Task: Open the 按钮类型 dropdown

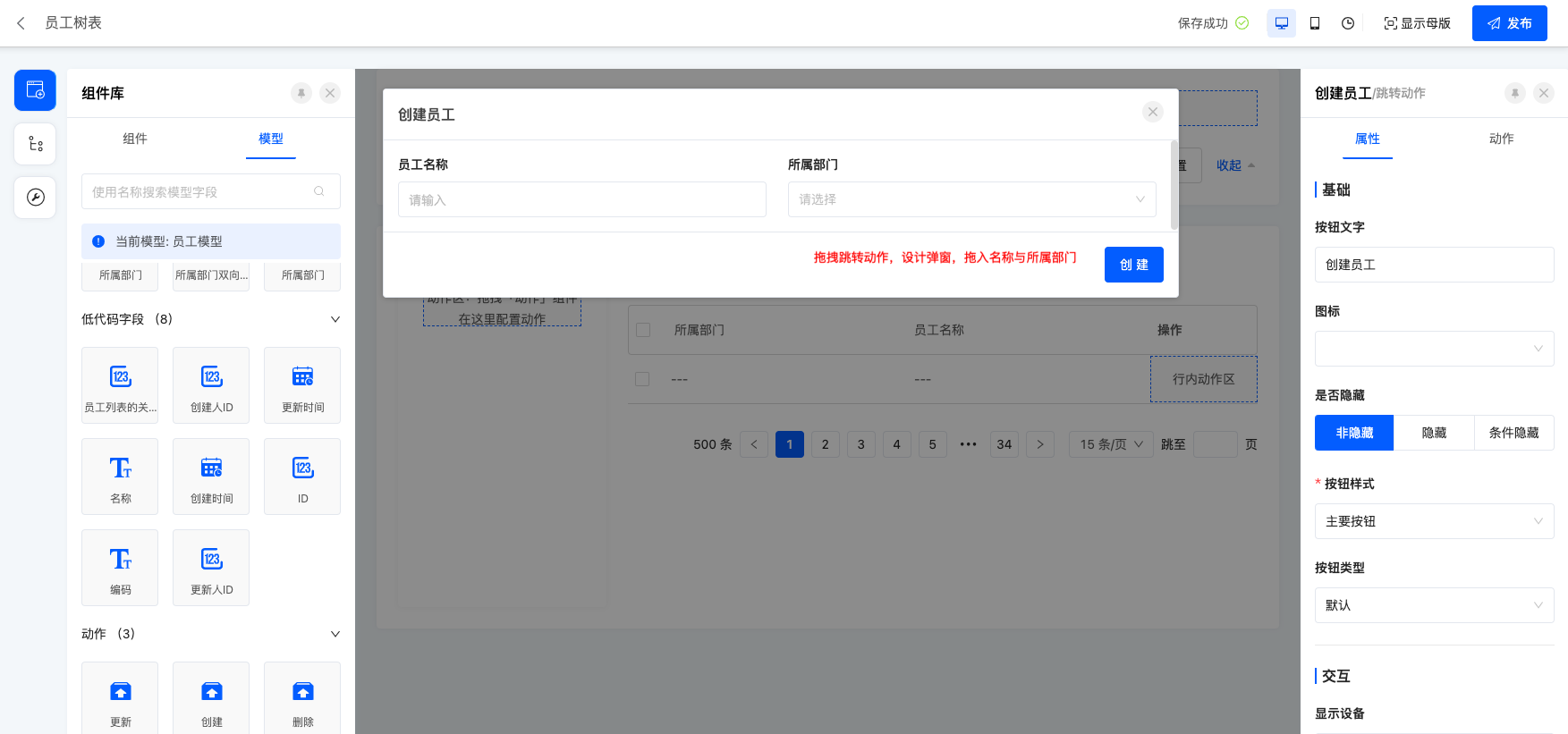Action: [x=1435, y=605]
